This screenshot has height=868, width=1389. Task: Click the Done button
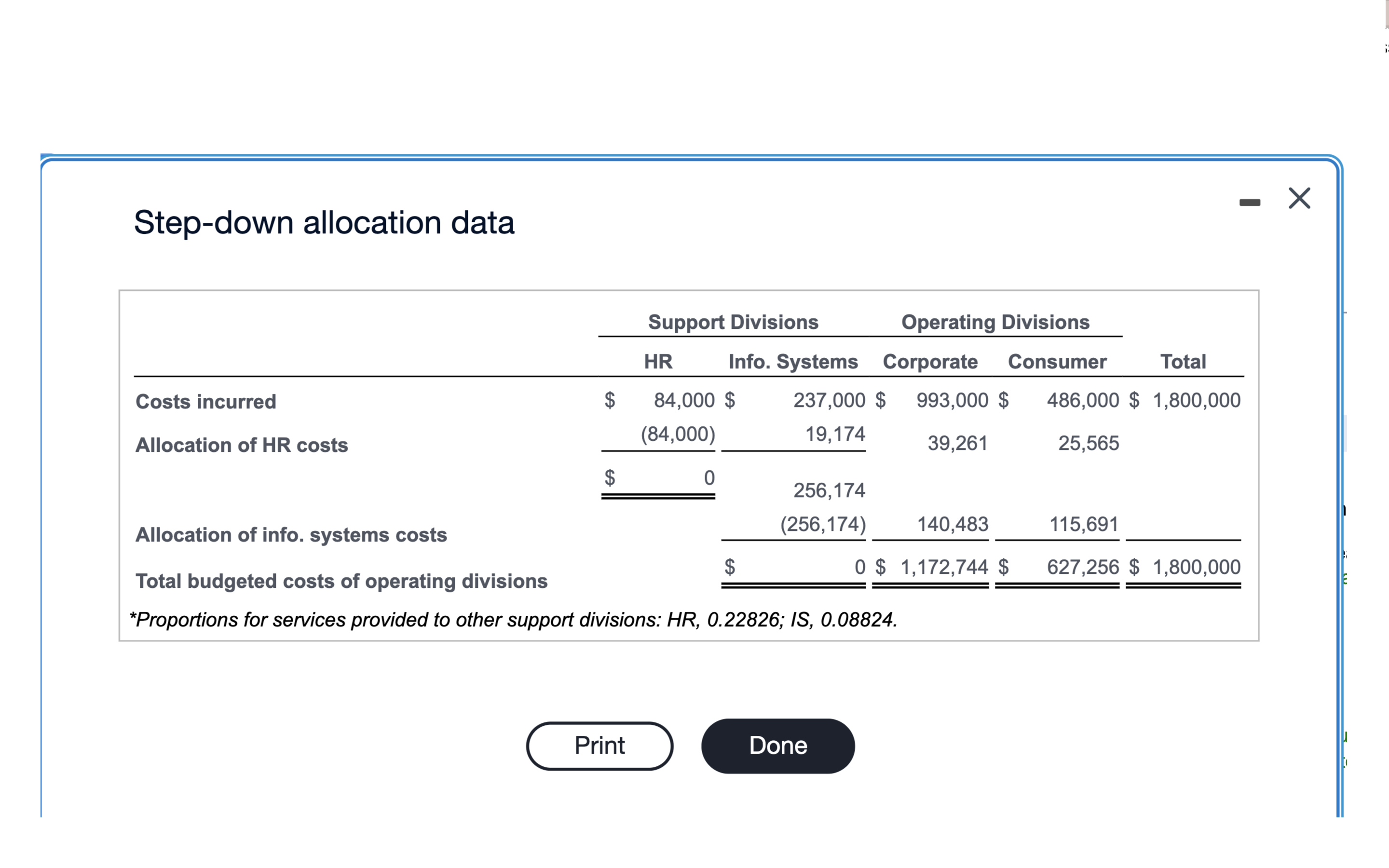point(778,745)
